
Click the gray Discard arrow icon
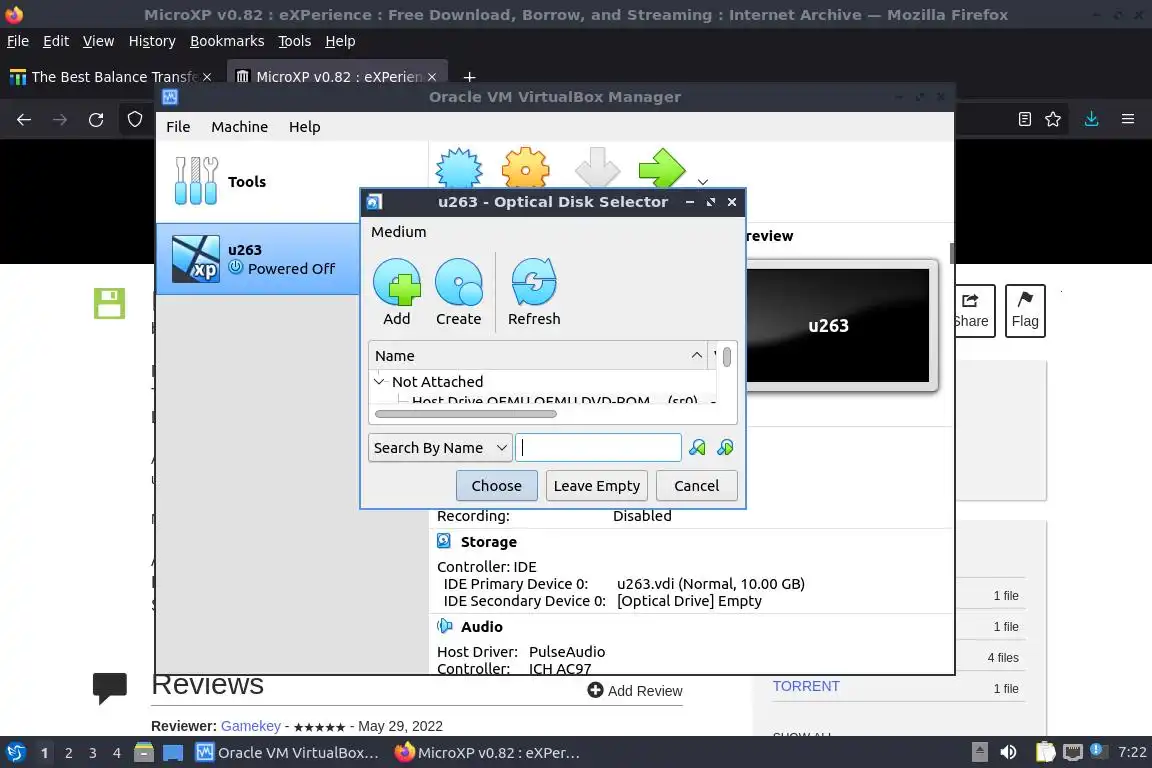coord(597,168)
